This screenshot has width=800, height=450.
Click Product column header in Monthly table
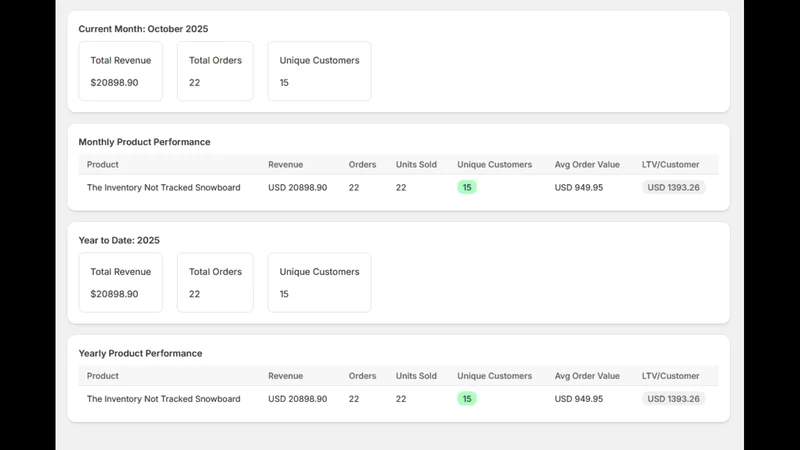pyautogui.click(x=103, y=164)
